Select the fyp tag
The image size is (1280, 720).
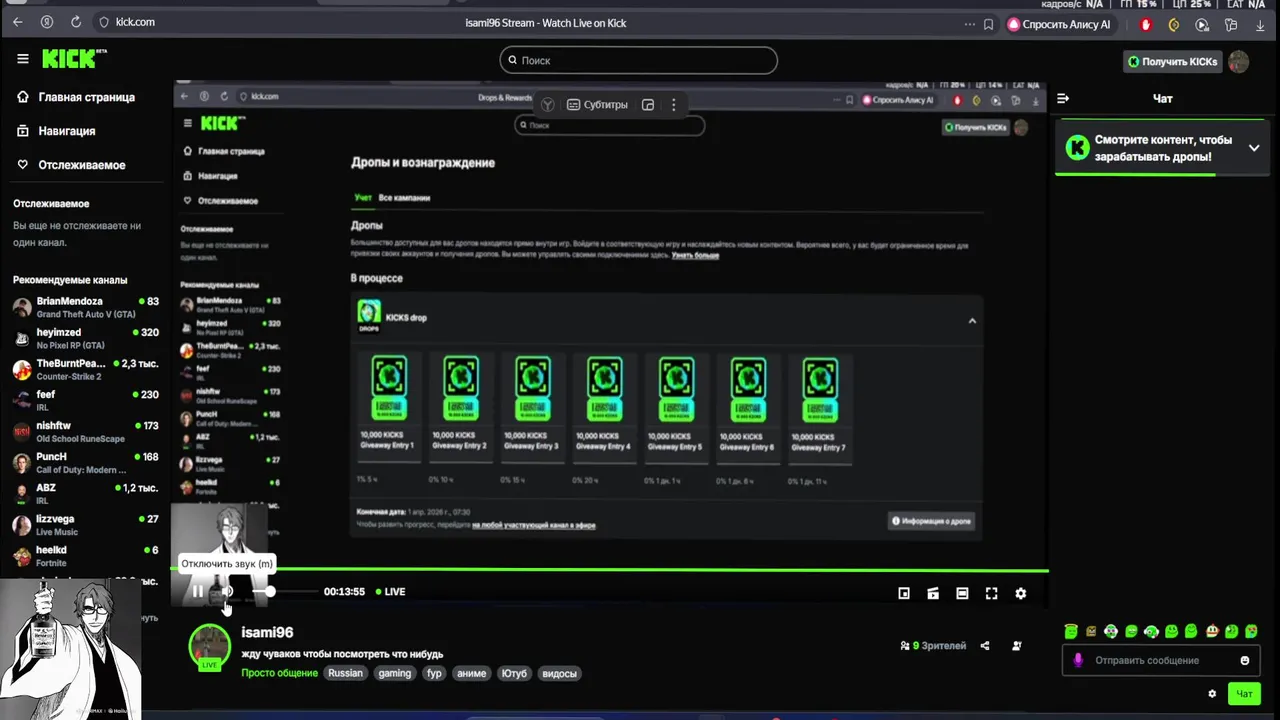(x=434, y=673)
